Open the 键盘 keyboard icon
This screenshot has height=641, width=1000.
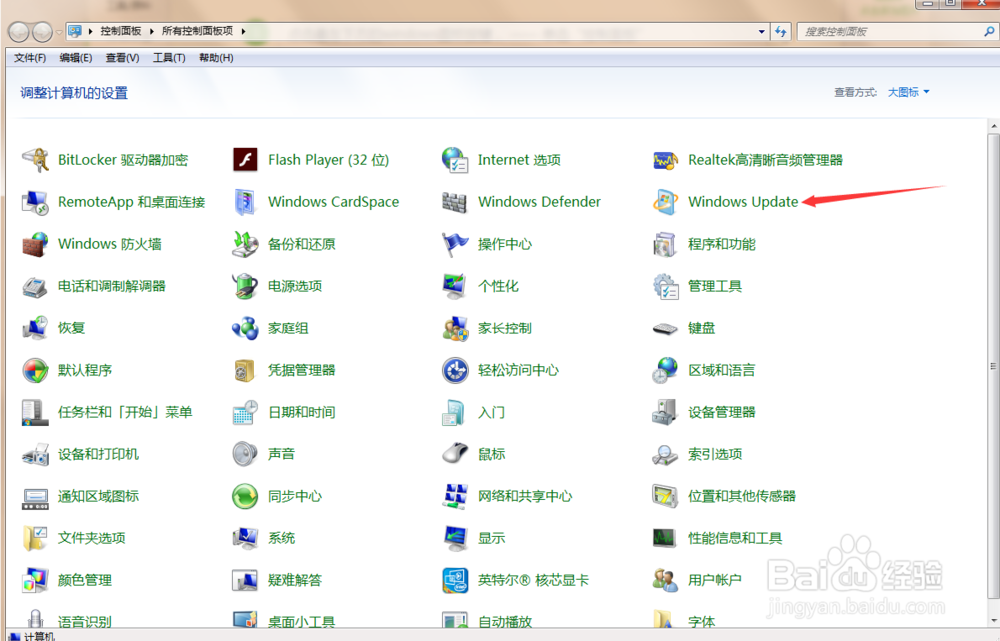pyautogui.click(x=665, y=328)
